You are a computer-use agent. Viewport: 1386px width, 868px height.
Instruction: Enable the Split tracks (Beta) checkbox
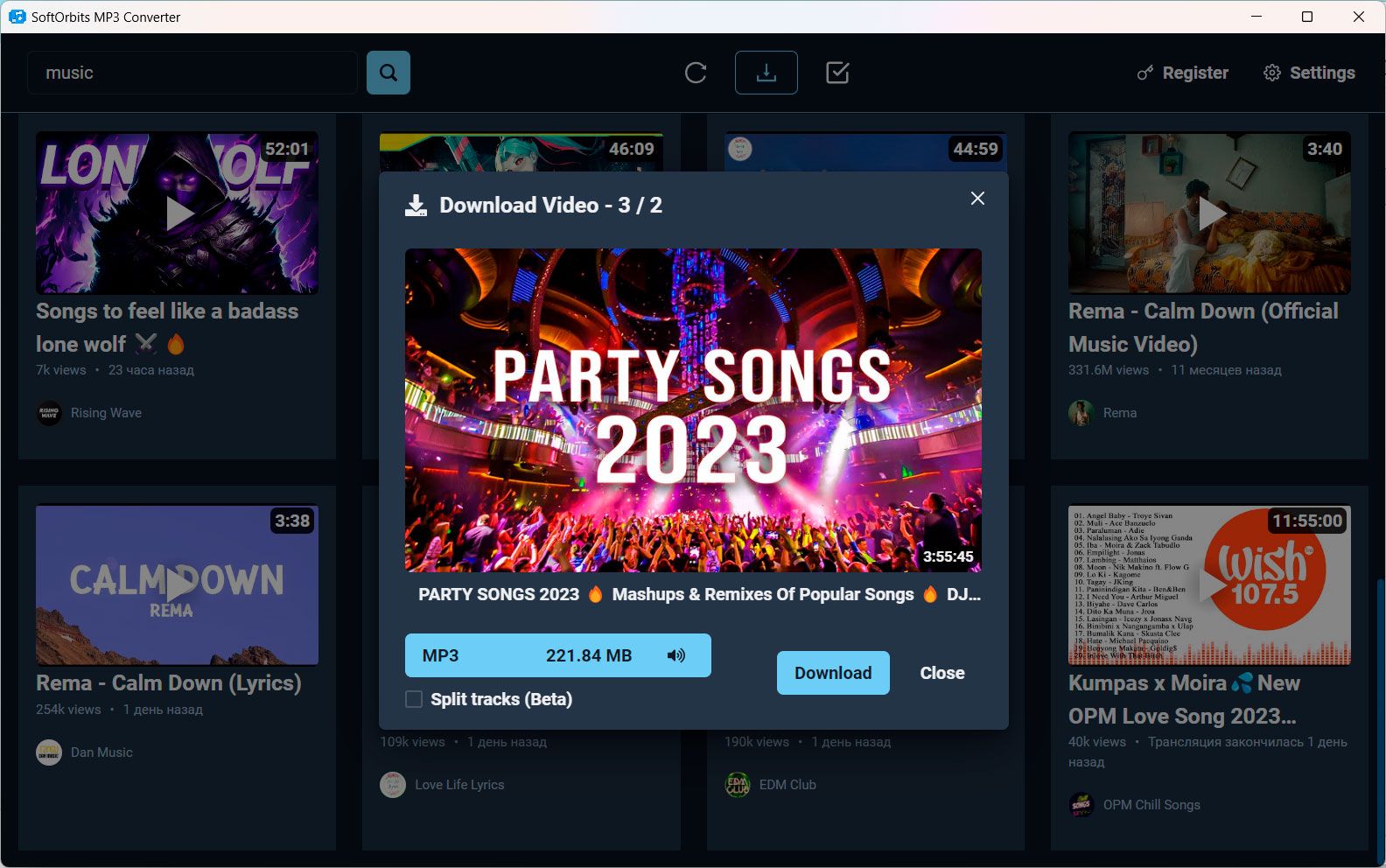[414, 699]
